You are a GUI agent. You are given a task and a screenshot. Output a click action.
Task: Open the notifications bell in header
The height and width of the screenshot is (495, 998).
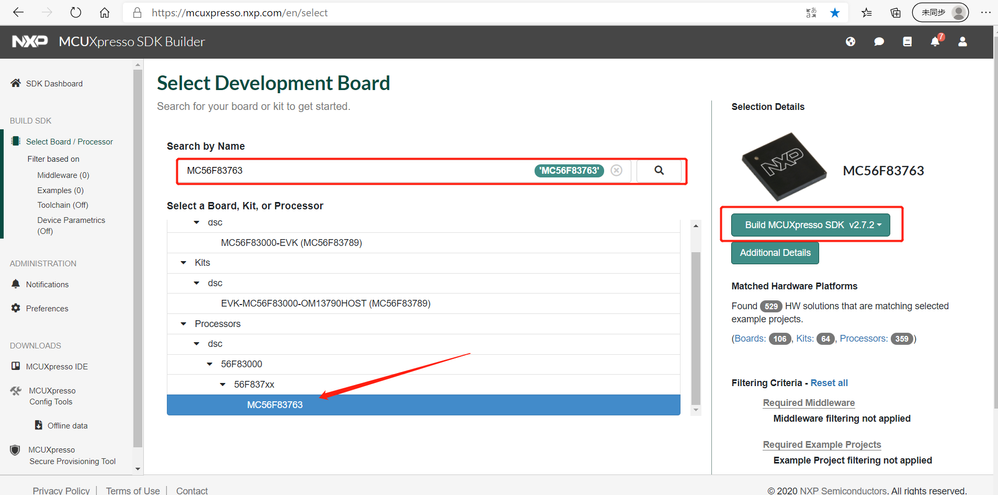[x=936, y=42]
